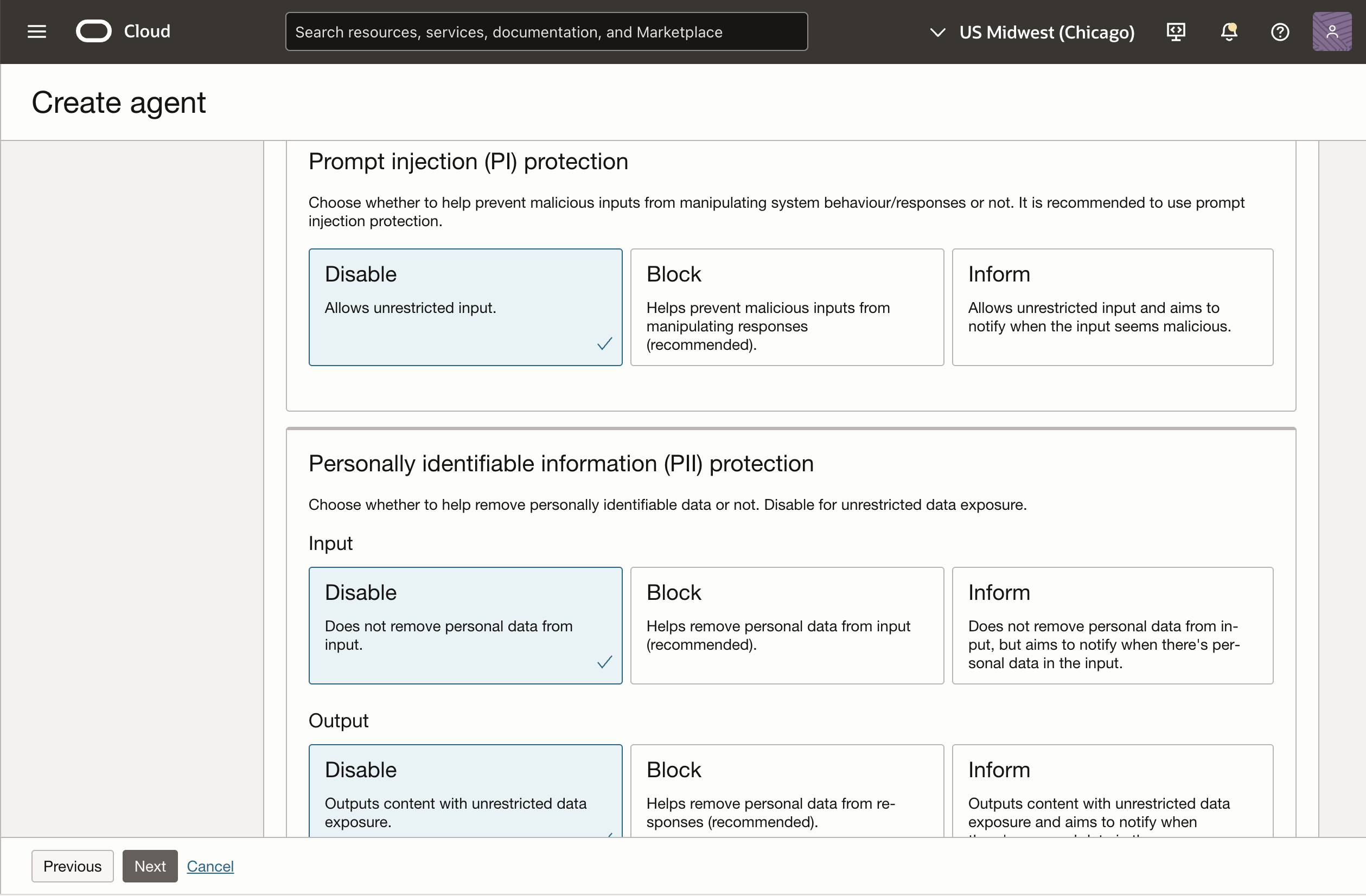The image size is (1366, 896).
Task: Open the Cloud Shell developer tools icon
Action: [1176, 31]
